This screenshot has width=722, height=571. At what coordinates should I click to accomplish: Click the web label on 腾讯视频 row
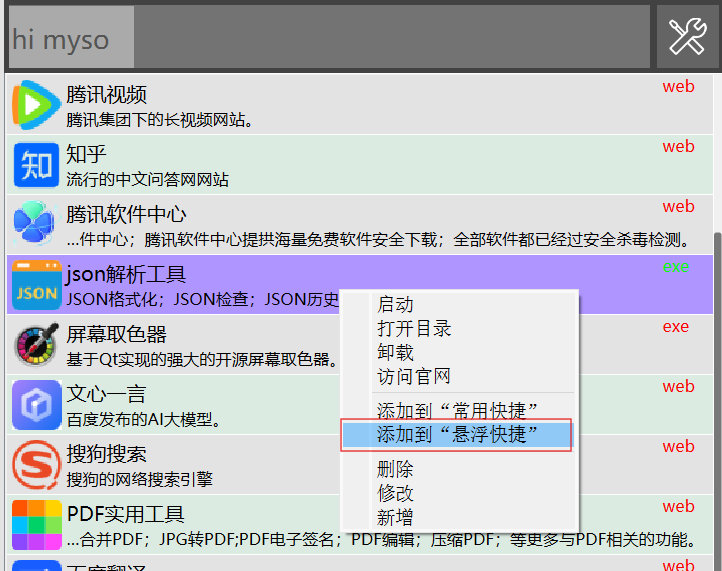click(x=678, y=87)
